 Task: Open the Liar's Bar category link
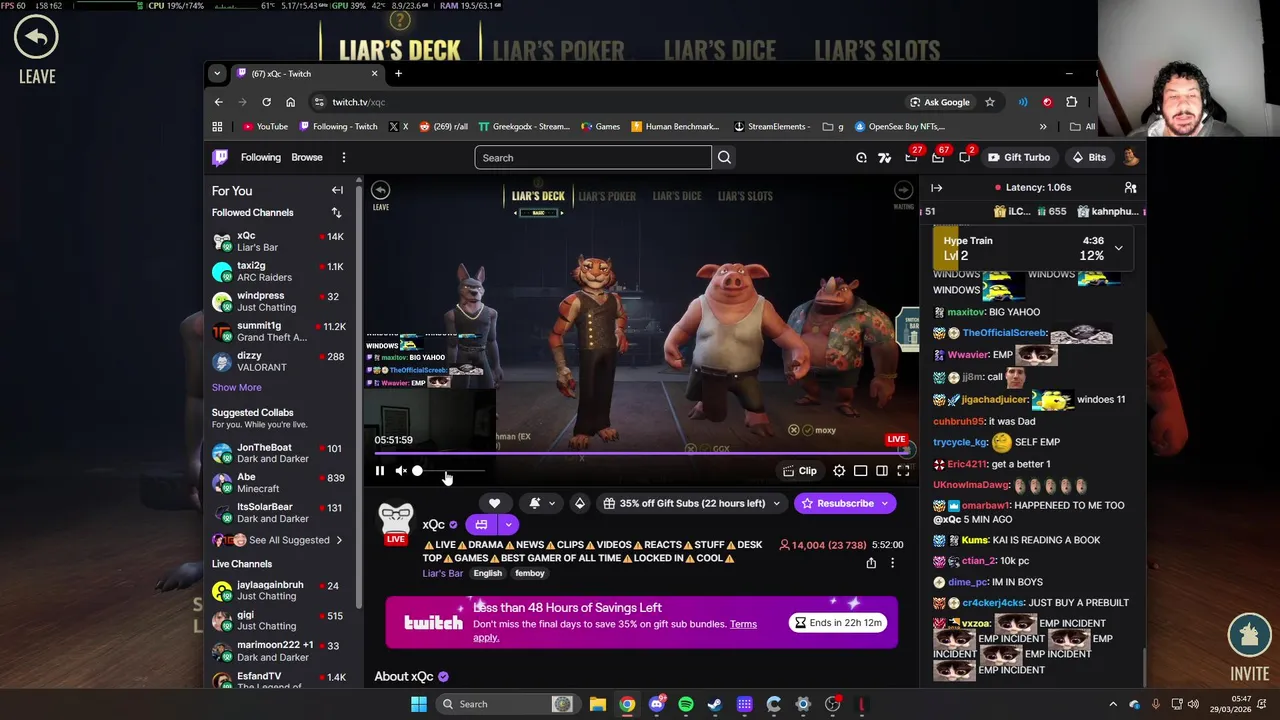443,573
